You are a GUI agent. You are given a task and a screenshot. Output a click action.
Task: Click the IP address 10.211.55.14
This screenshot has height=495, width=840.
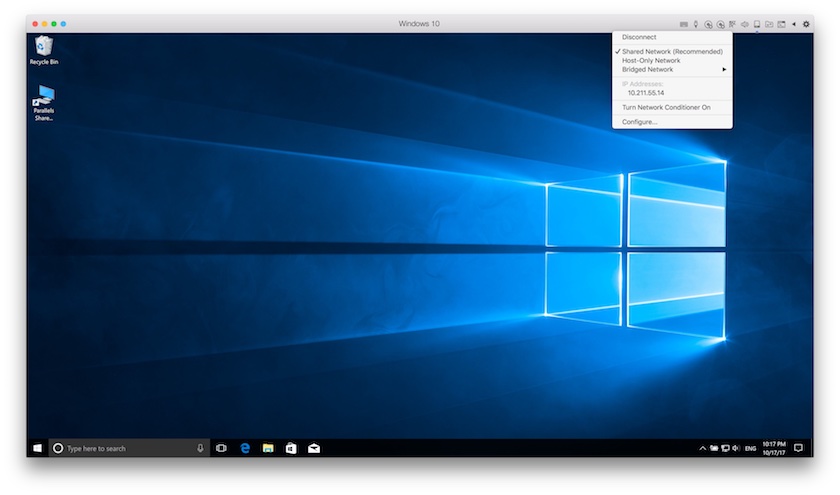pyautogui.click(x=646, y=93)
